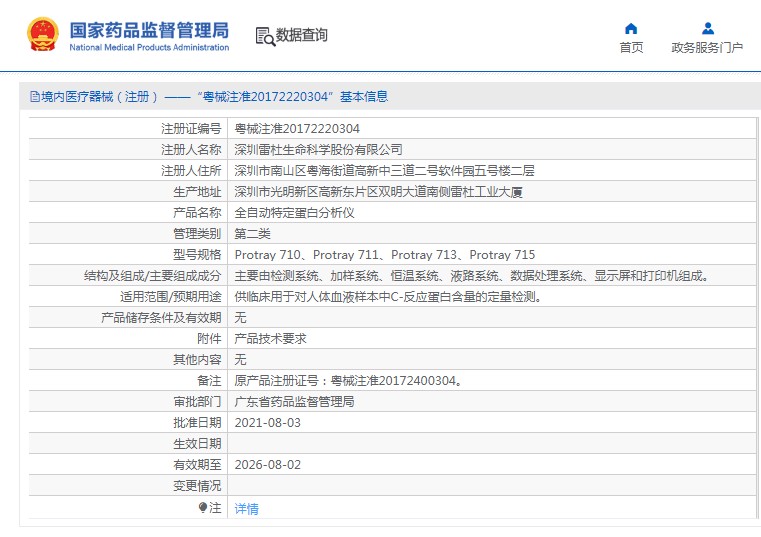Select the 注册人住所 address value
Screen dimensions: 761x537
click(384, 170)
